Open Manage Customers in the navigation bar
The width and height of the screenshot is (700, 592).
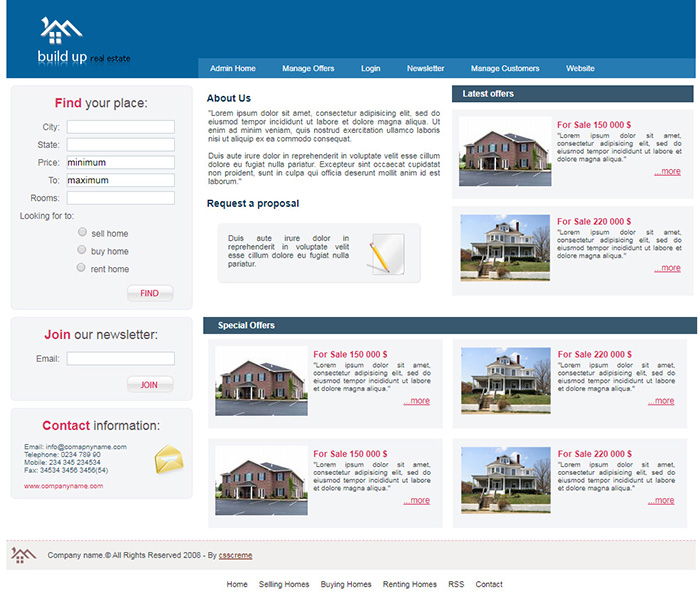pyautogui.click(x=505, y=68)
